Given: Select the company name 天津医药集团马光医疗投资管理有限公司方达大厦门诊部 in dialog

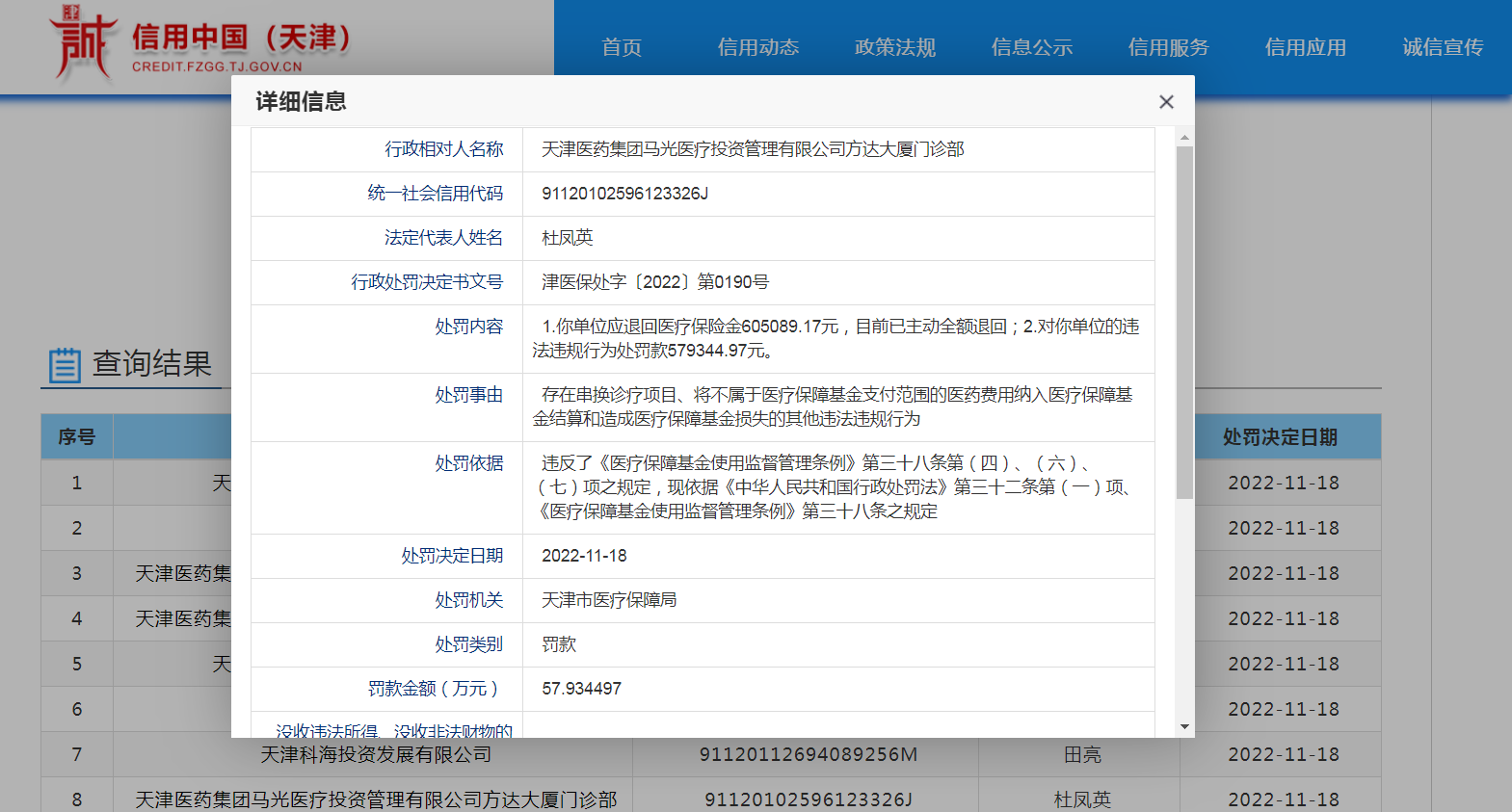Looking at the screenshot, I should tap(753, 149).
